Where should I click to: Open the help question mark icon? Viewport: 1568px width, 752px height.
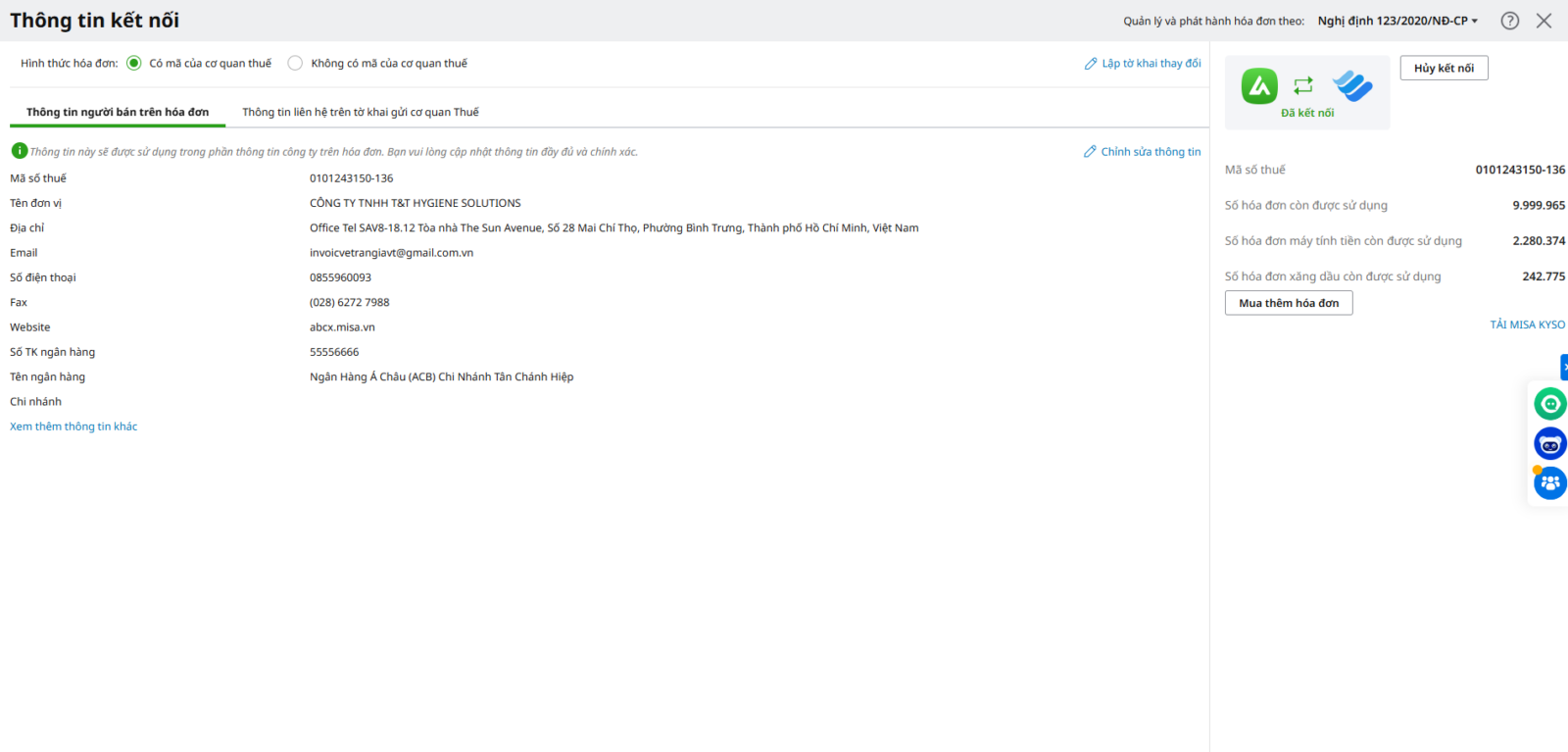coord(1510,21)
